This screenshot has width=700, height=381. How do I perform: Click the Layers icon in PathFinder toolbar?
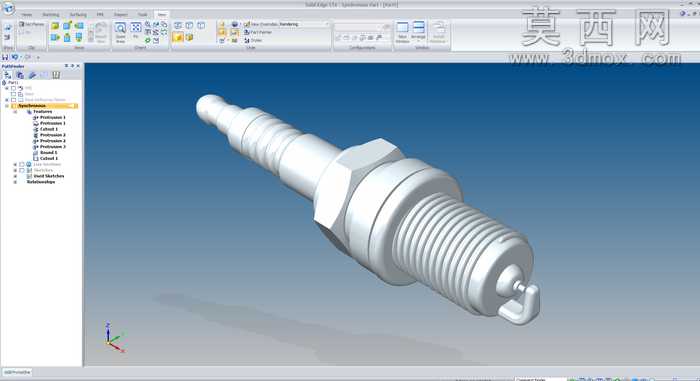32,75
